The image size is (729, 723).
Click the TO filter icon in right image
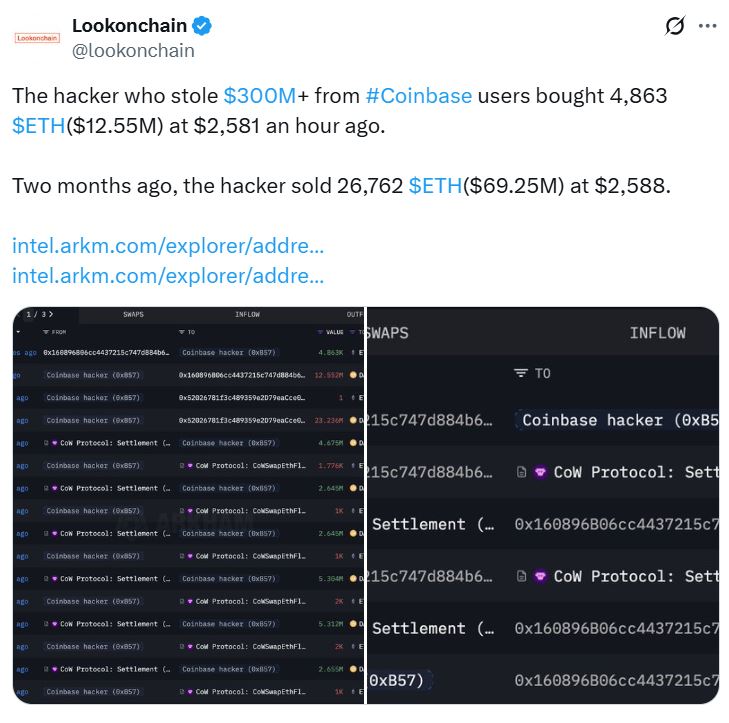(520, 373)
